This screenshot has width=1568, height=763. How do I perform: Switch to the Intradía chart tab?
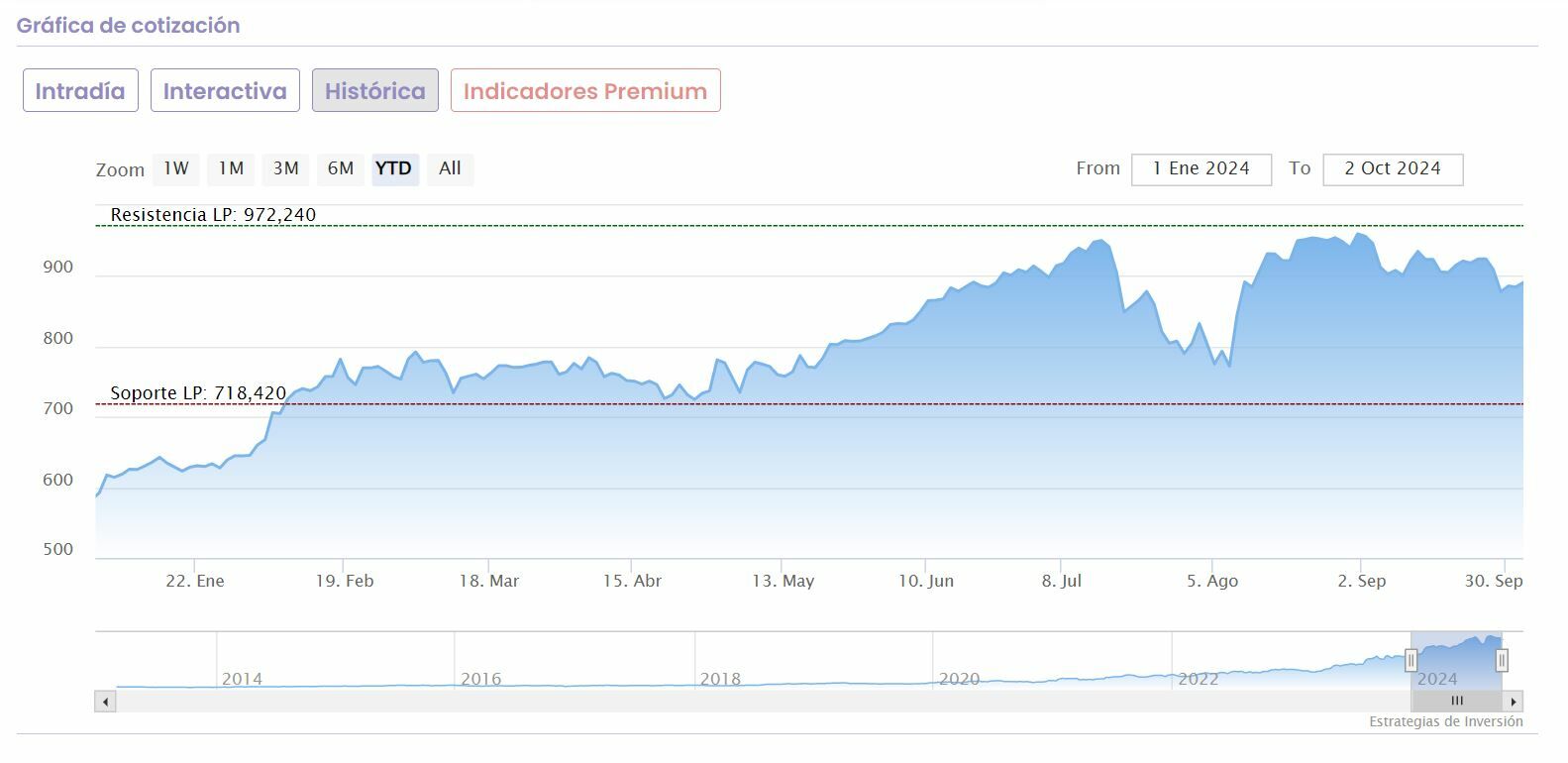[80, 91]
